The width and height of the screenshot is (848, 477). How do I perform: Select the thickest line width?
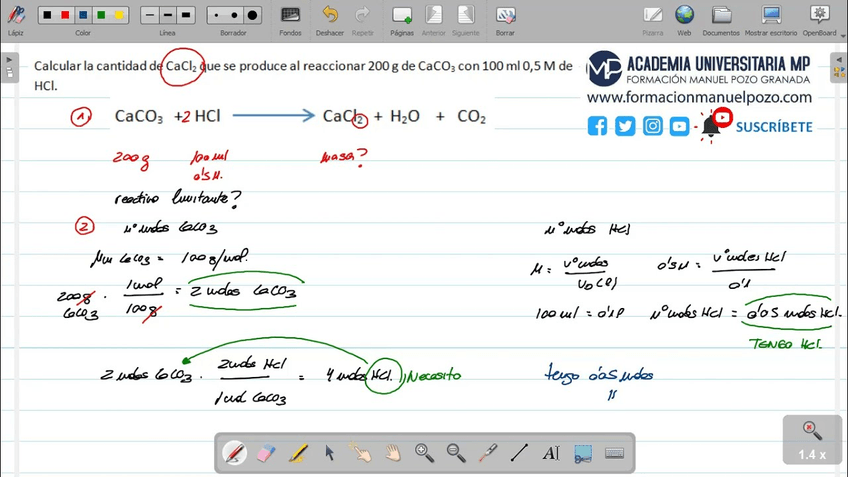[x=185, y=15]
